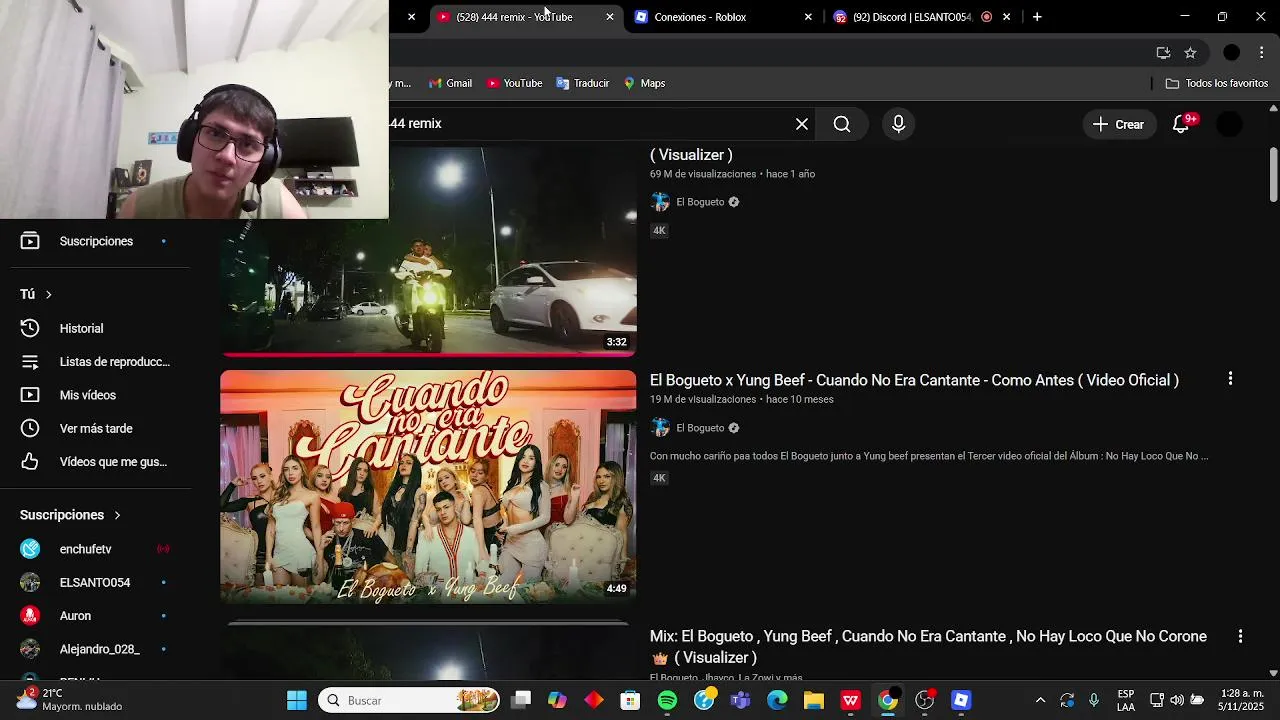Open the Maps bookmark

click(644, 83)
